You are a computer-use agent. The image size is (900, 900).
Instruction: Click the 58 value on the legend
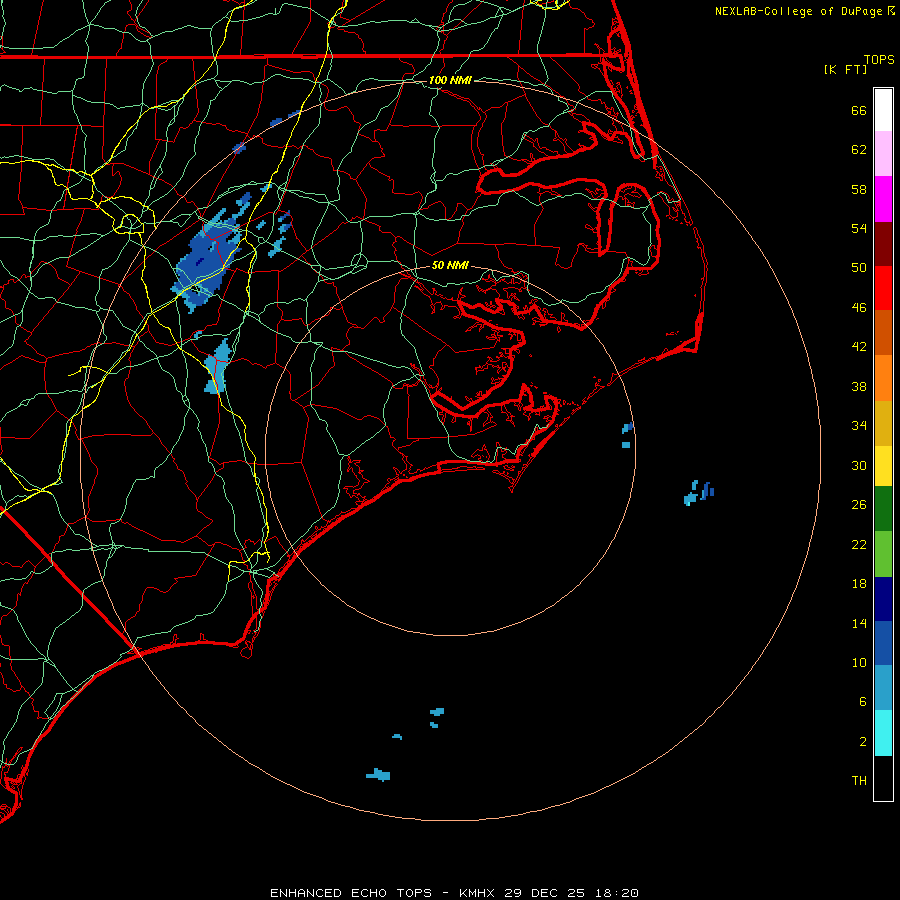[859, 189]
